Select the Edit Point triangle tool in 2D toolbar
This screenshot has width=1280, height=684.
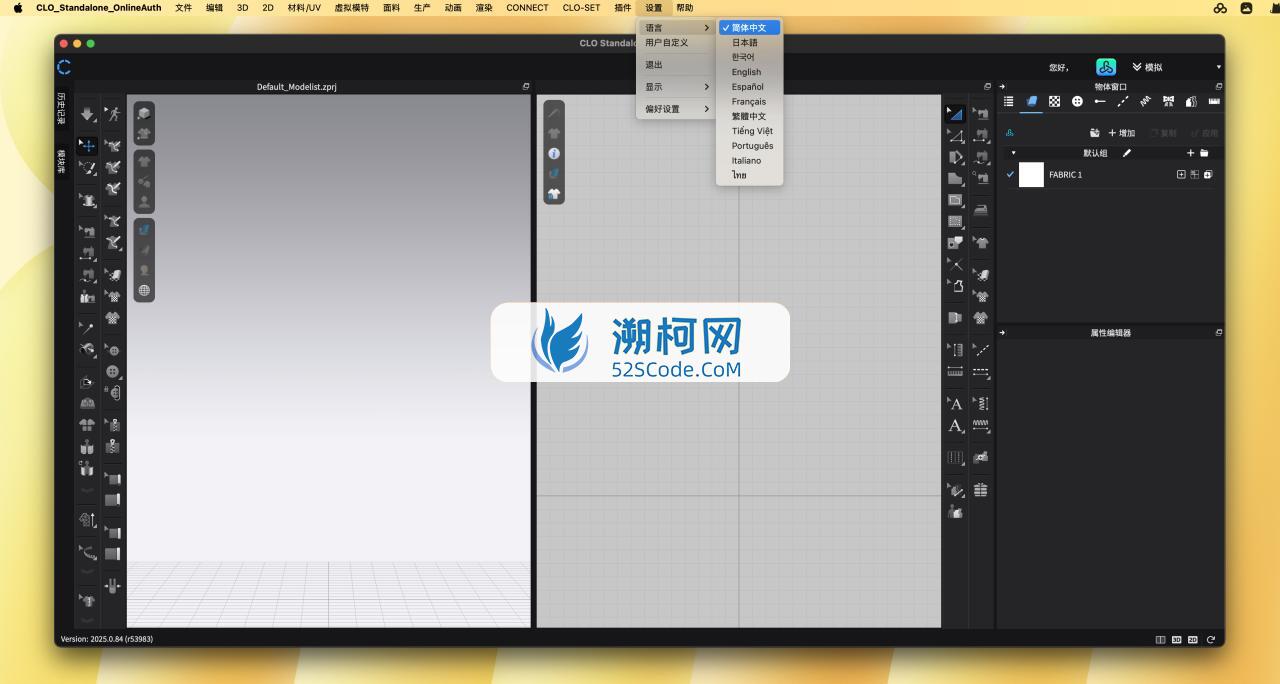[x=956, y=136]
